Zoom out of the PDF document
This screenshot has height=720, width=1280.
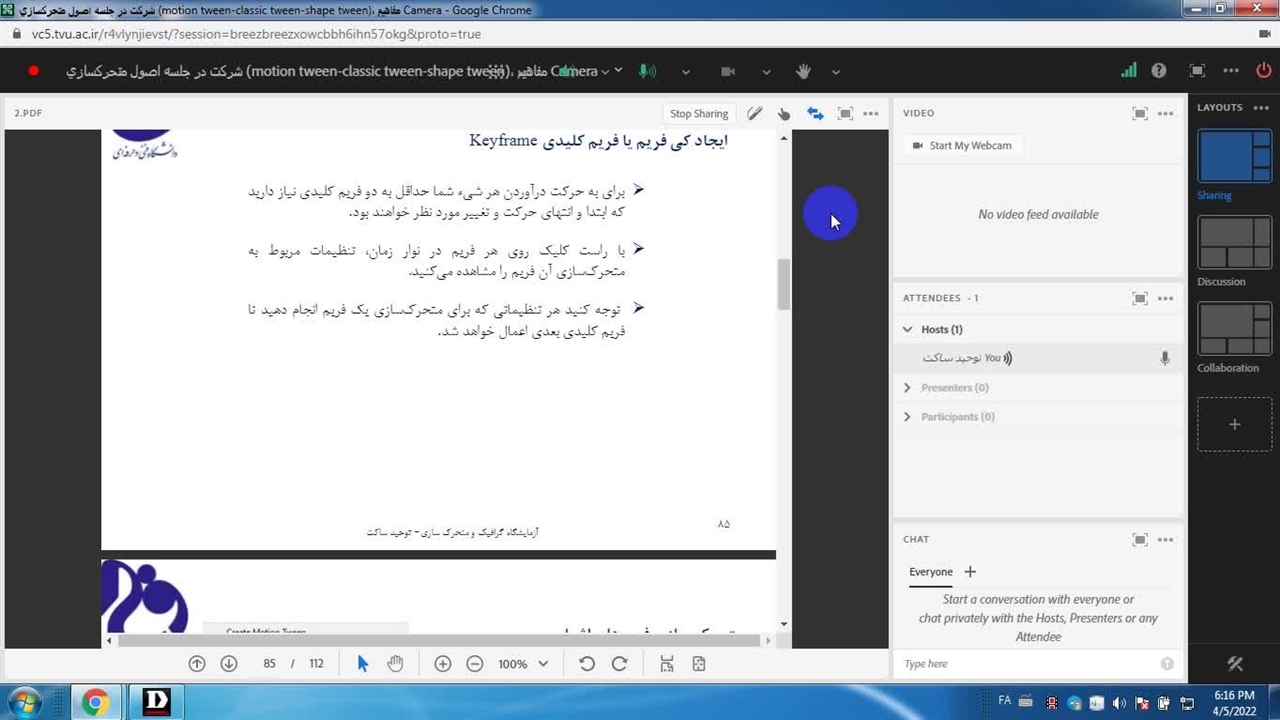click(475, 664)
